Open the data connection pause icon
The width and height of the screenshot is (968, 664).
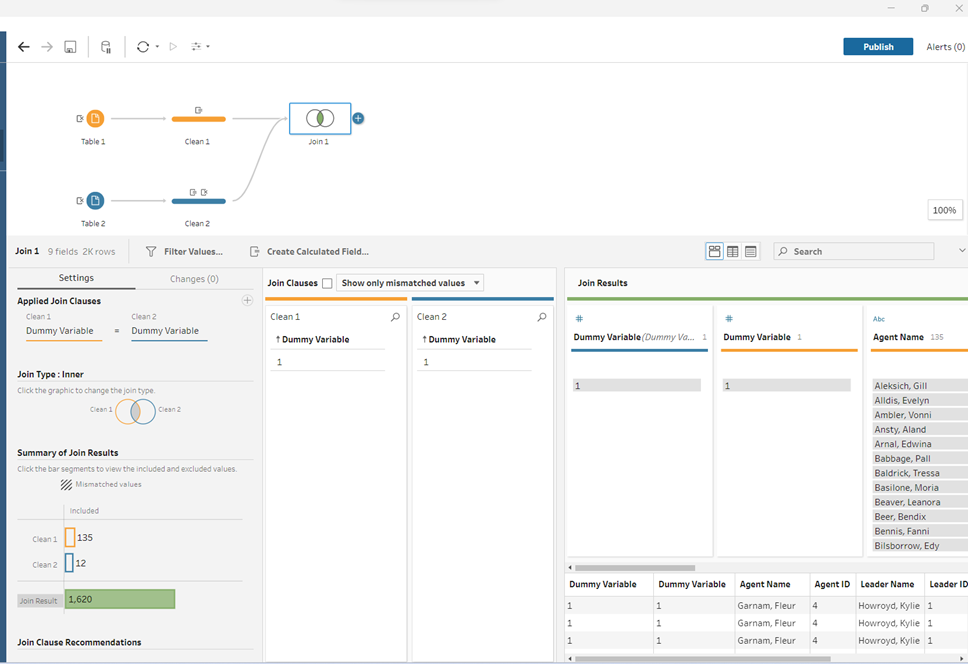pyautogui.click(x=106, y=47)
